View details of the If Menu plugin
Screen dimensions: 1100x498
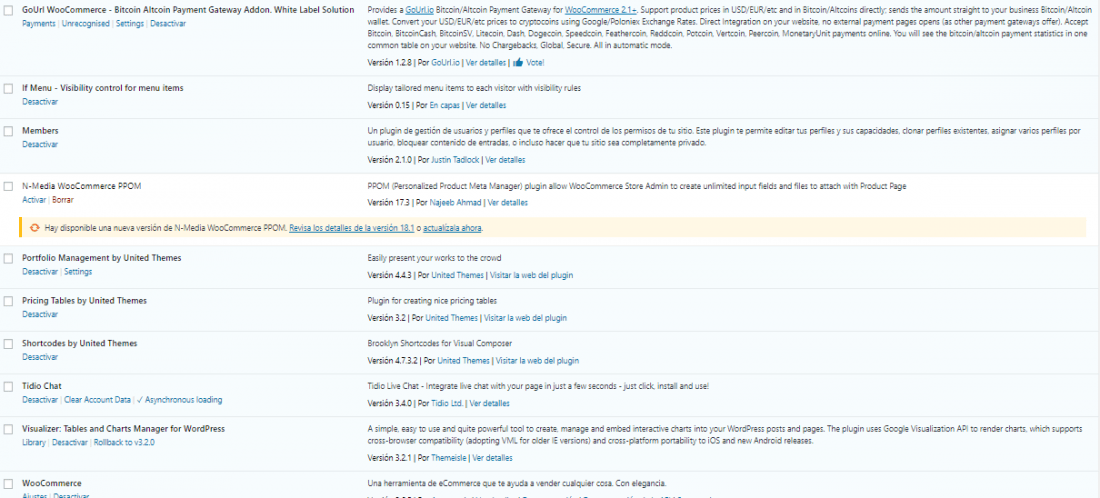[x=485, y=105]
